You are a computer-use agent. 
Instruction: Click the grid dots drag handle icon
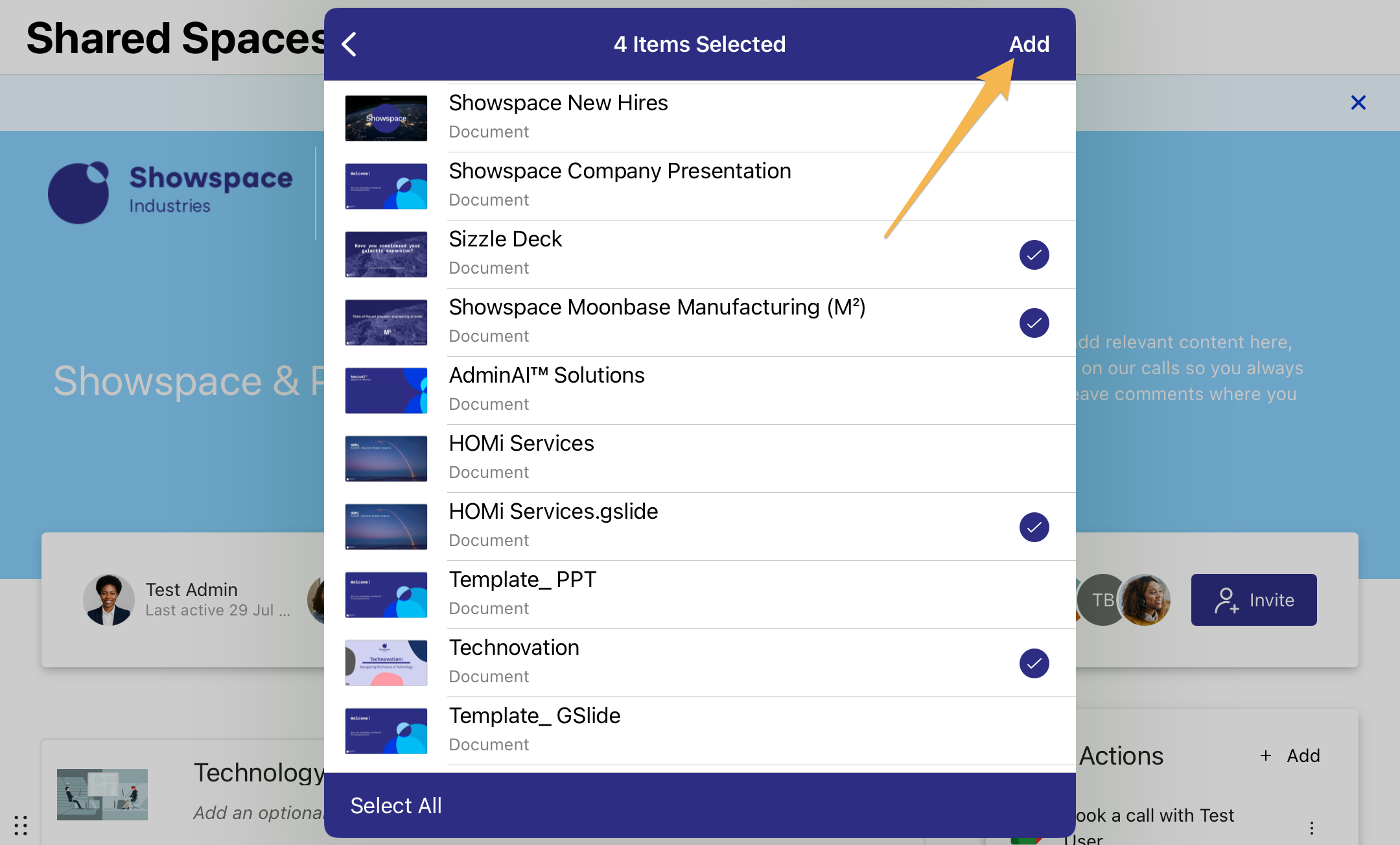pyautogui.click(x=21, y=825)
